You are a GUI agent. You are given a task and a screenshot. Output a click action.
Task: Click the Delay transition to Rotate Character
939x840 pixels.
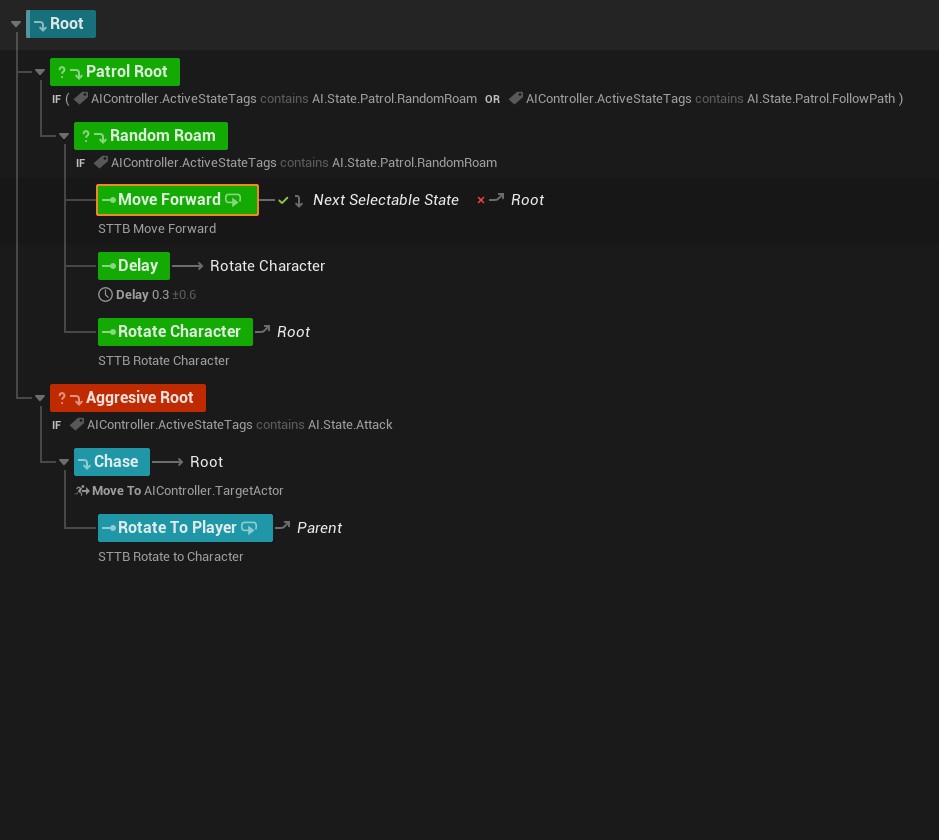(267, 266)
